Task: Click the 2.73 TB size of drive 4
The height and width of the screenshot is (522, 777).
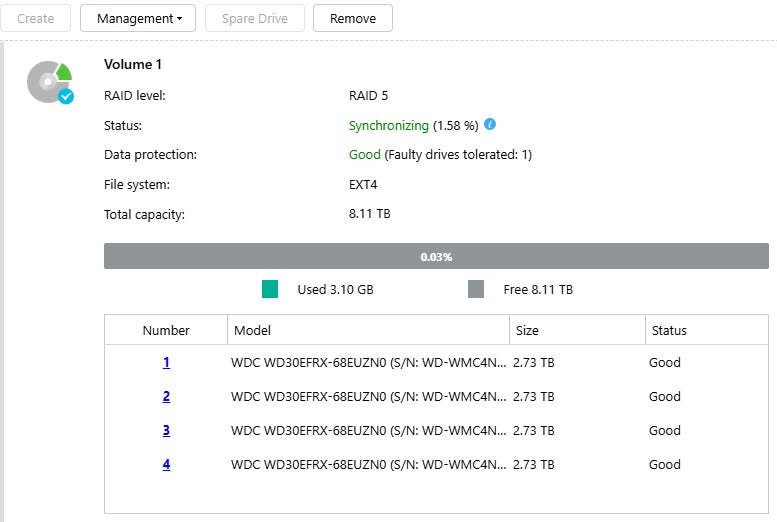Action: [x=534, y=464]
